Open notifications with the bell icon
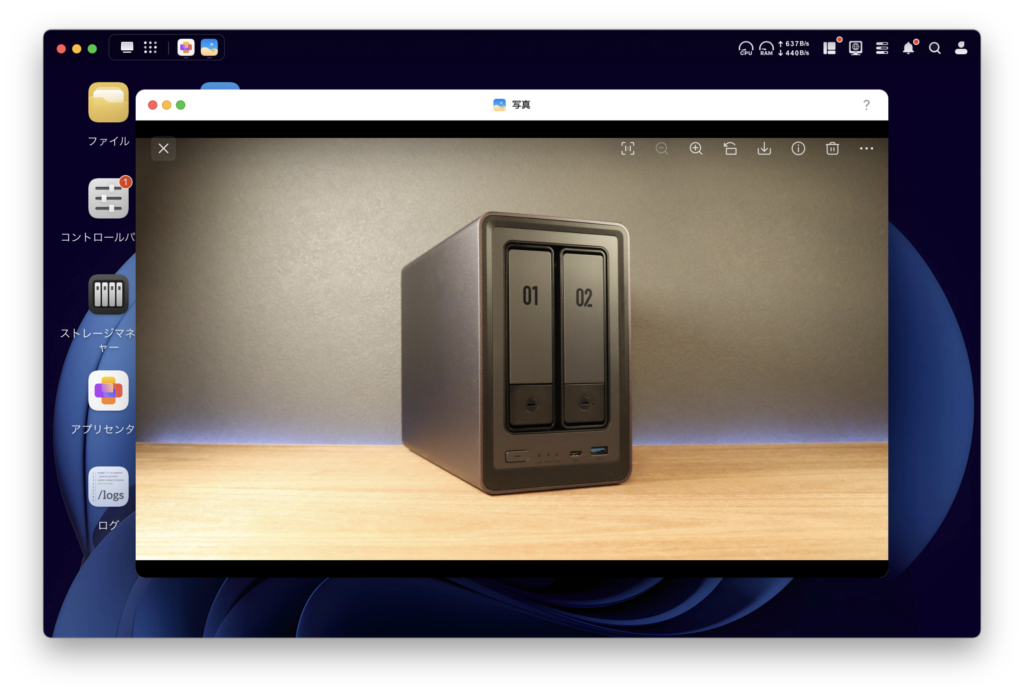Image resolution: width=1024 pixels, height=695 pixels. coord(908,48)
